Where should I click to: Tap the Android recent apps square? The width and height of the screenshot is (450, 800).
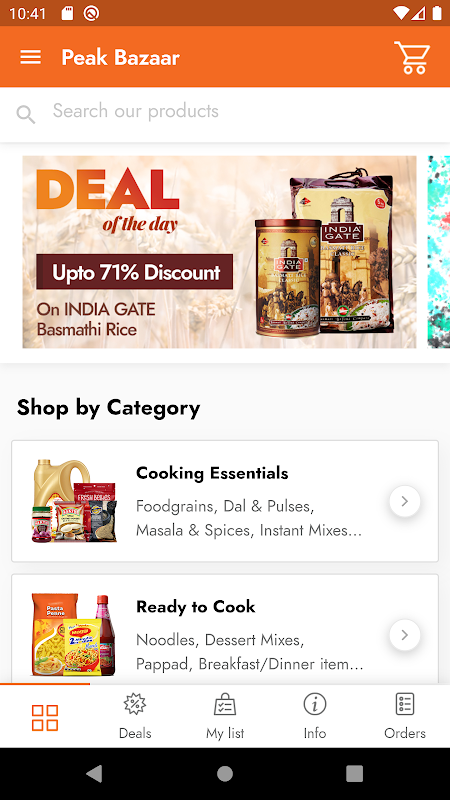[x=355, y=773]
